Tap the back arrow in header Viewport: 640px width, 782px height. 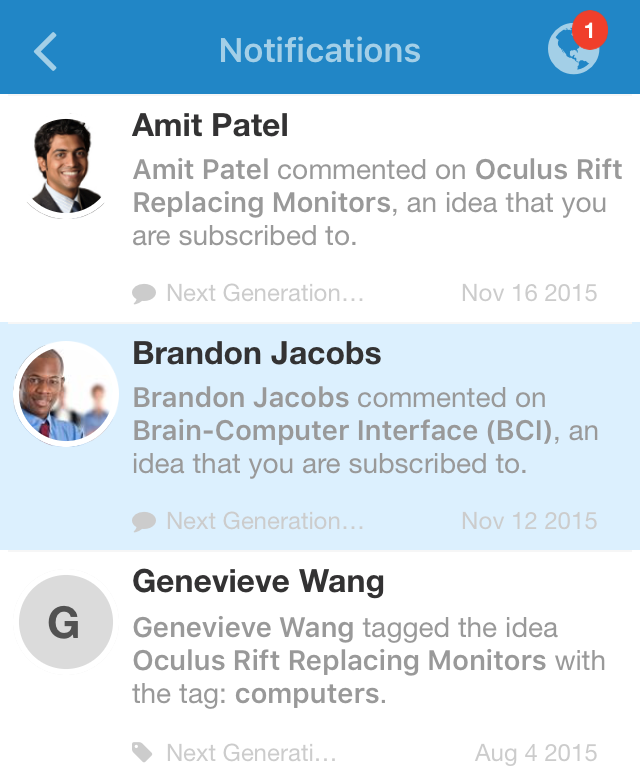(x=45, y=51)
